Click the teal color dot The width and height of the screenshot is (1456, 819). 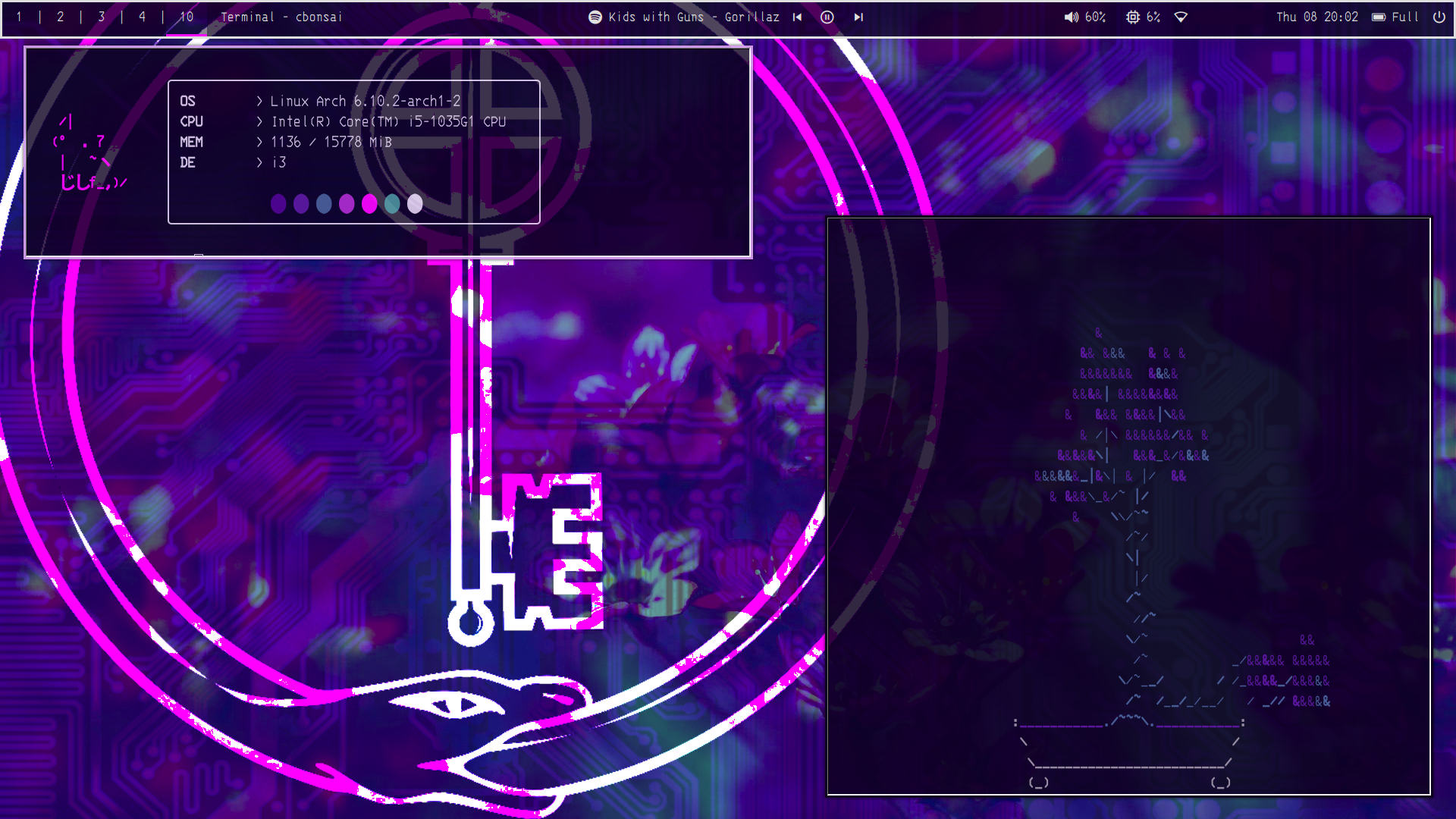click(x=392, y=203)
